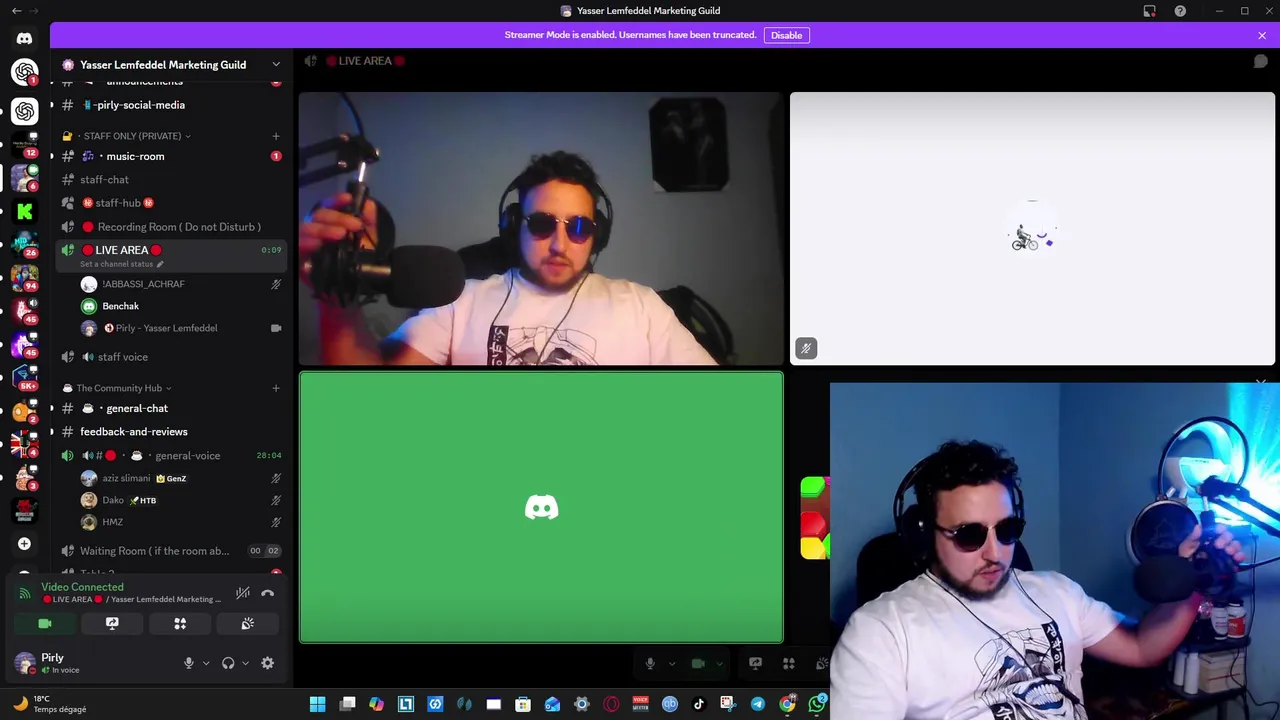
Task: Open Discord direct messages home icon
Action: tap(24, 38)
